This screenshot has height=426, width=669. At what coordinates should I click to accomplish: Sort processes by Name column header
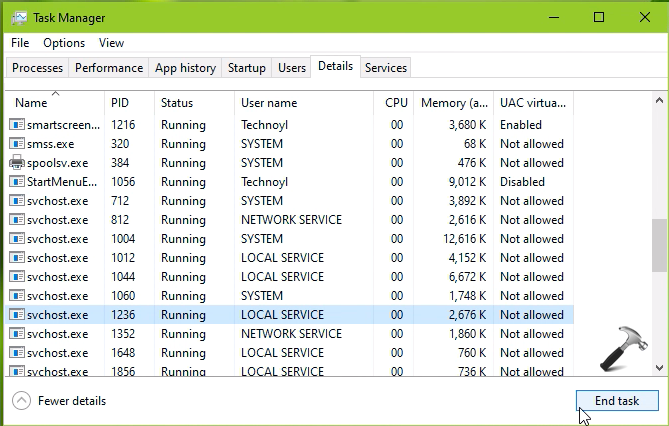32,103
